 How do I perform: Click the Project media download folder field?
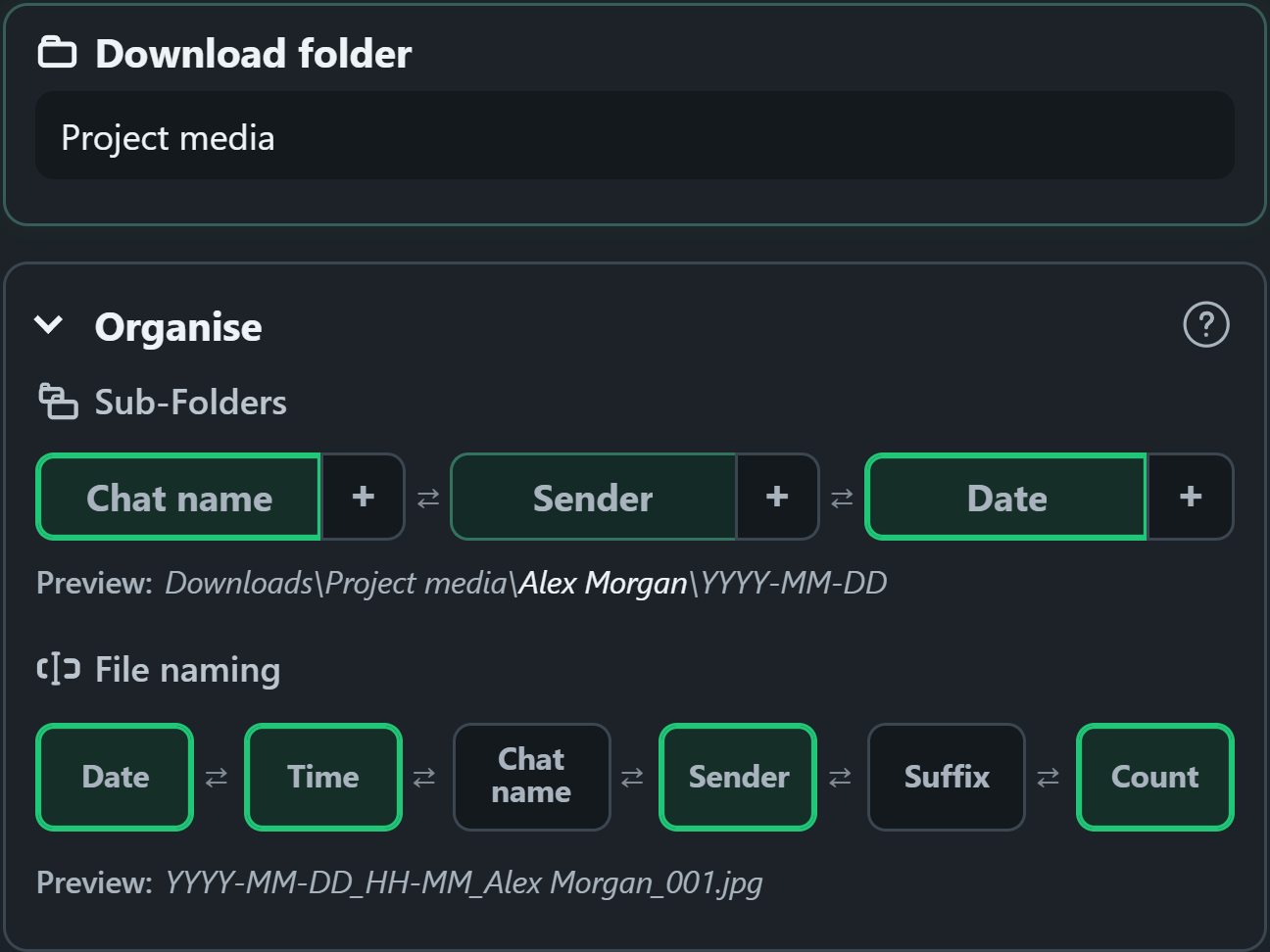[635, 136]
